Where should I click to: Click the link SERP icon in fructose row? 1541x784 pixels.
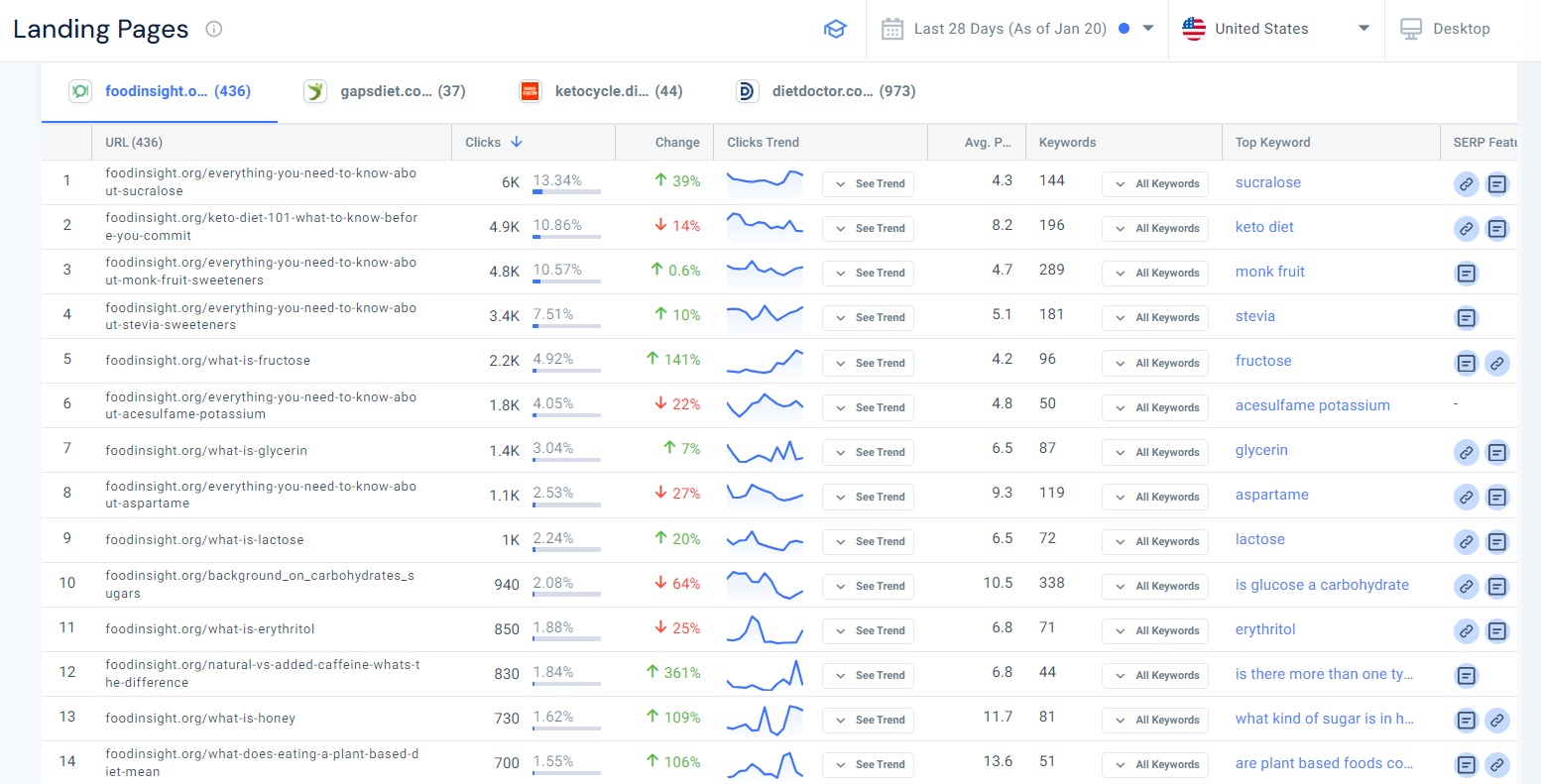pyautogui.click(x=1497, y=363)
